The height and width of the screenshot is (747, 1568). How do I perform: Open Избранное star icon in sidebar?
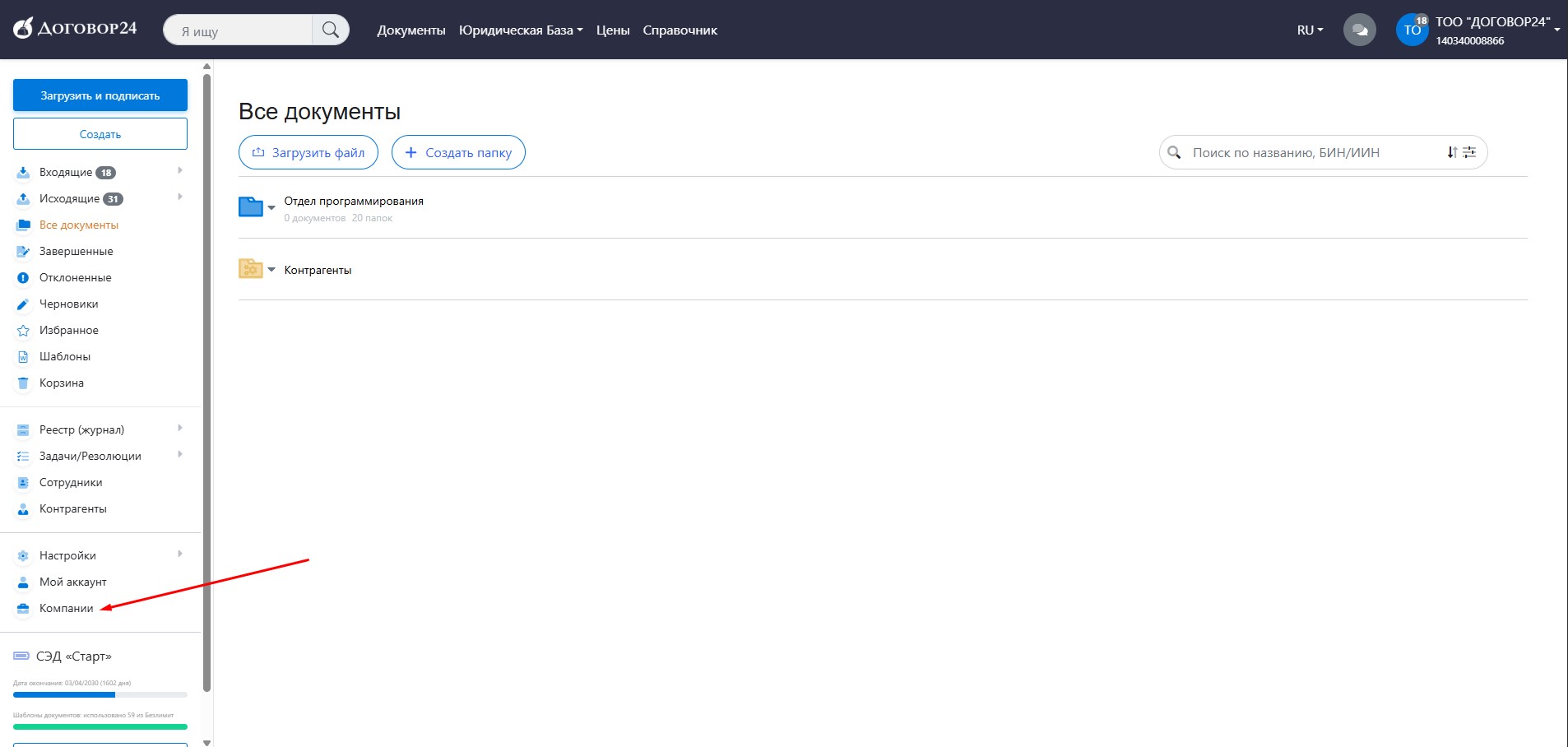(x=23, y=331)
